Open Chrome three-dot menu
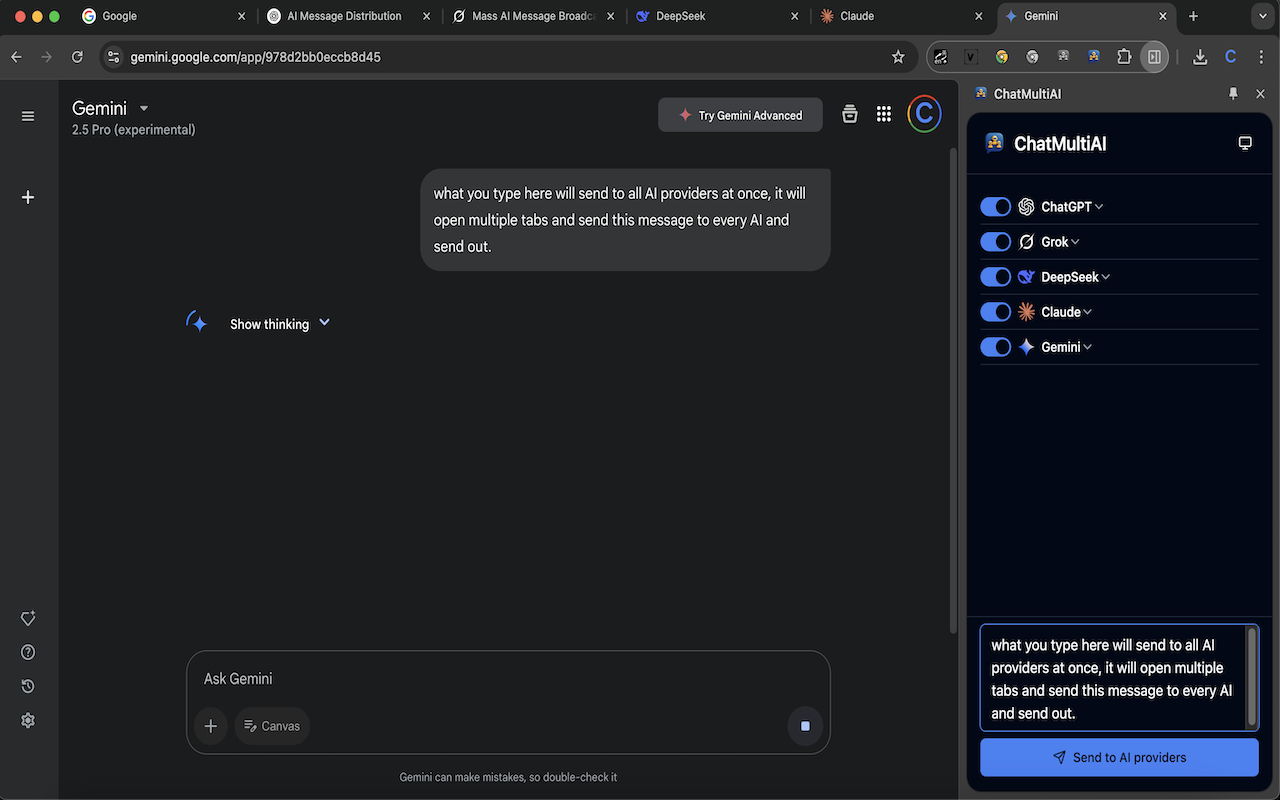This screenshot has height=800, width=1280. pyautogui.click(x=1260, y=57)
